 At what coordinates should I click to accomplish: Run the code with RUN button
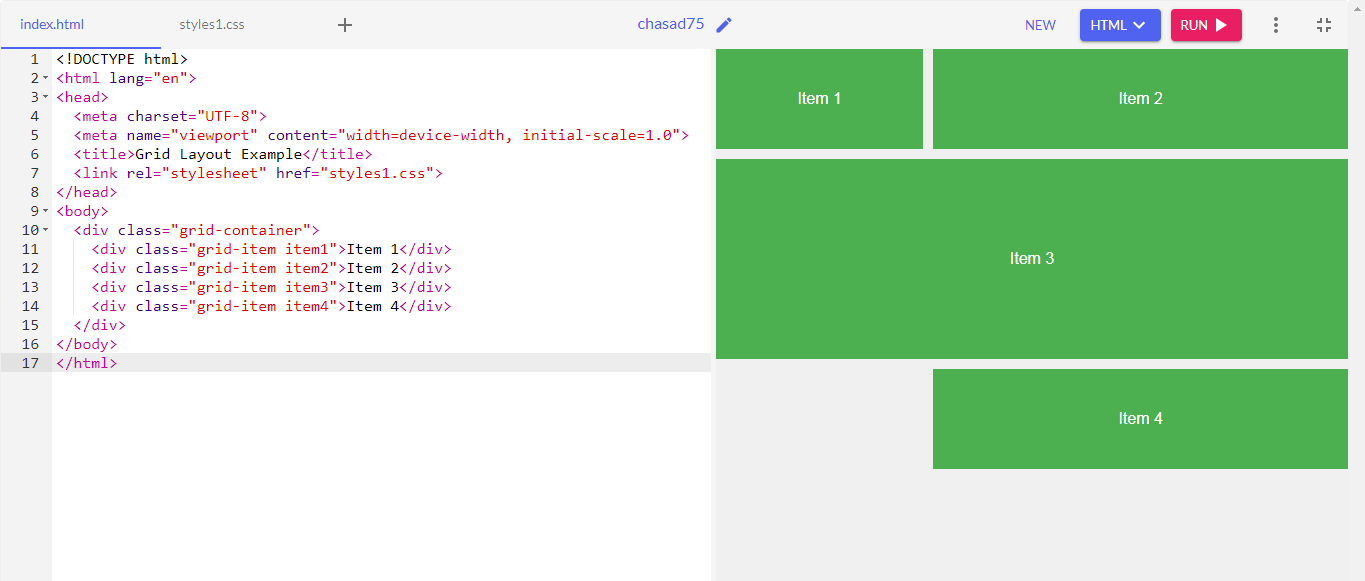tap(1206, 25)
